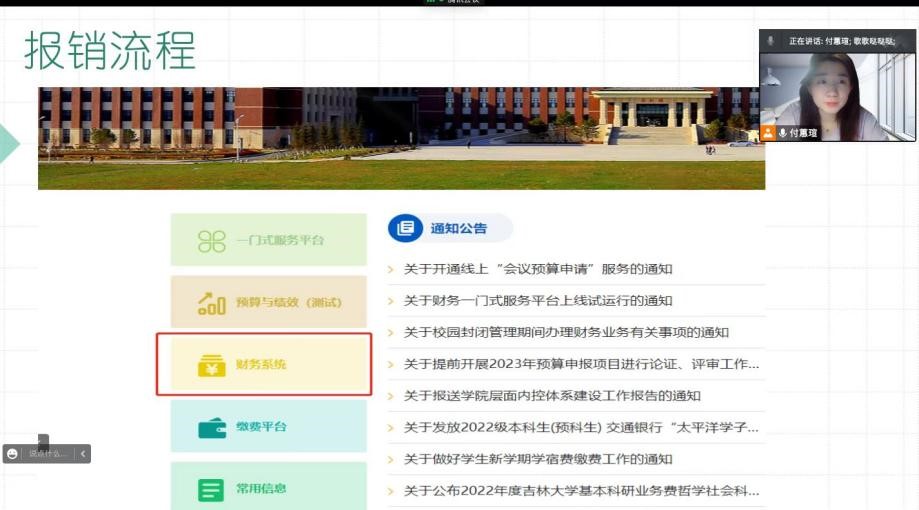Click the 预算与绩效 chart icon
Screen dimensions: 919x510
[212, 302]
